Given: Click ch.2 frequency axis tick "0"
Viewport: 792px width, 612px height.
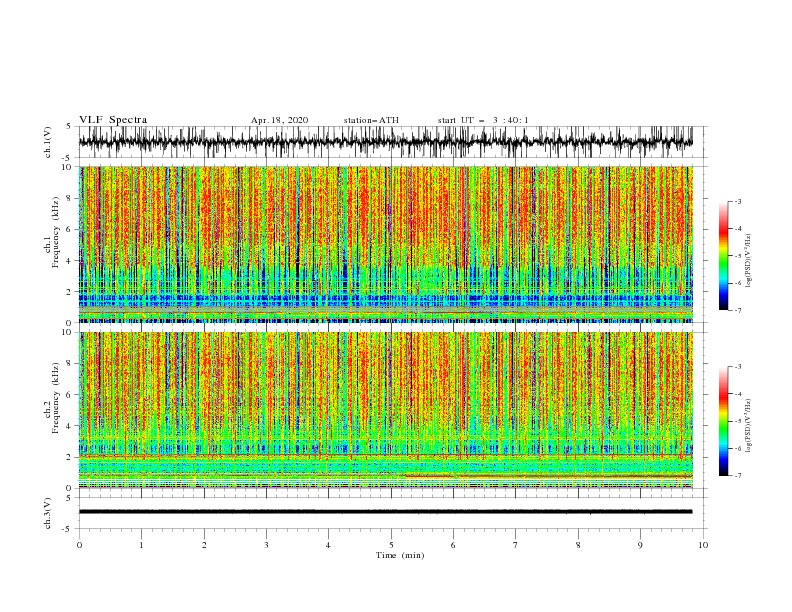Looking at the screenshot, I should (70, 488).
